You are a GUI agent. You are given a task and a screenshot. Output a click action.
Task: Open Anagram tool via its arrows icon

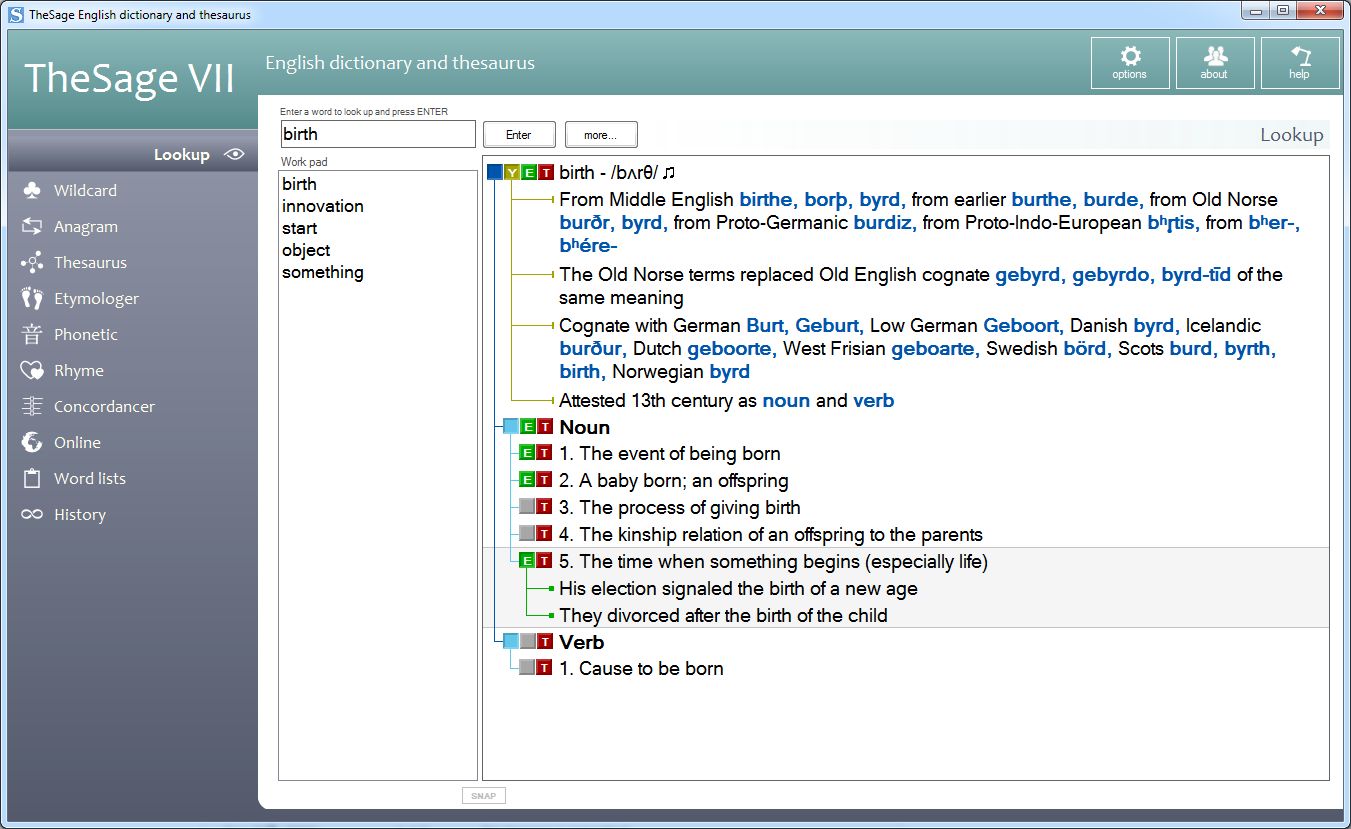[x=32, y=226]
